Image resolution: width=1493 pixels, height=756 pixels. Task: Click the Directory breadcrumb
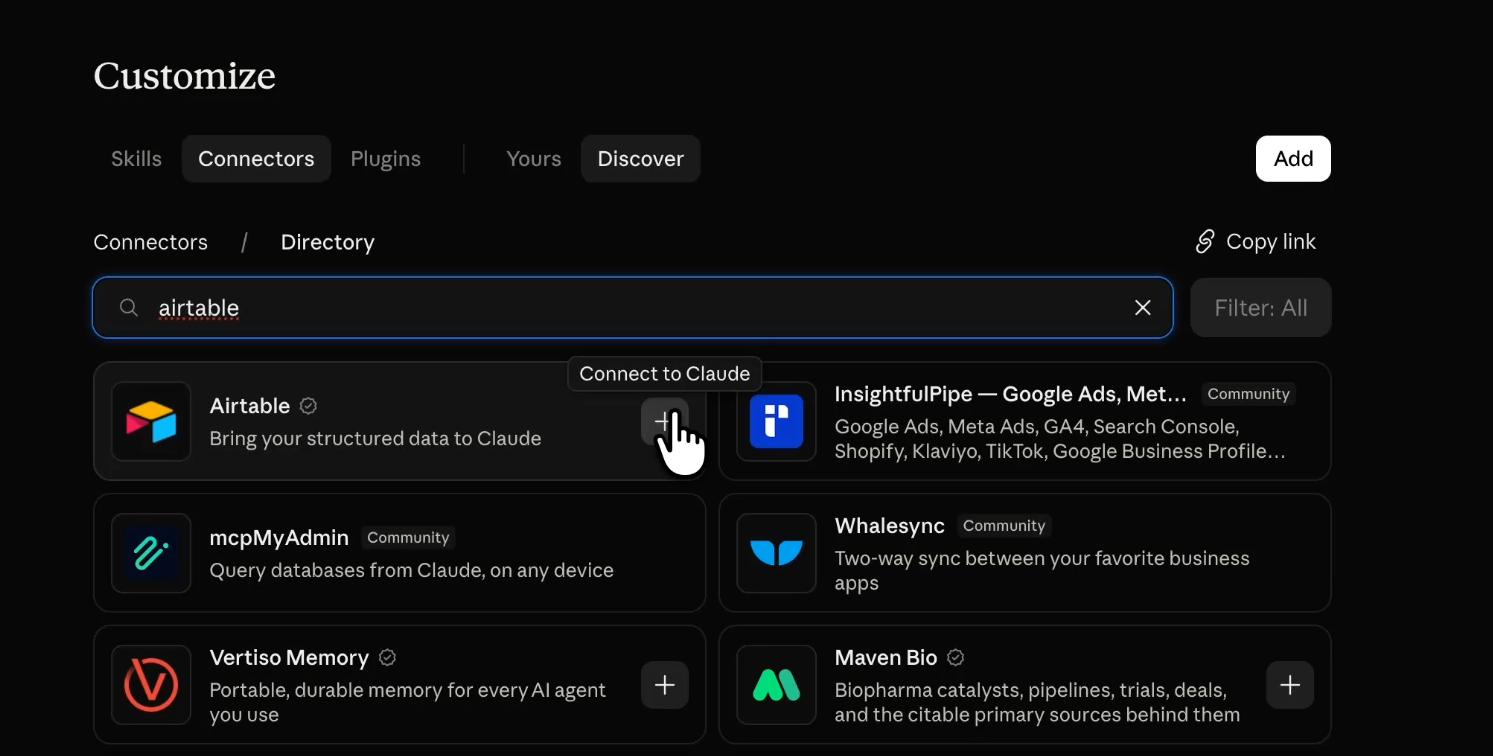coord(328,243)
